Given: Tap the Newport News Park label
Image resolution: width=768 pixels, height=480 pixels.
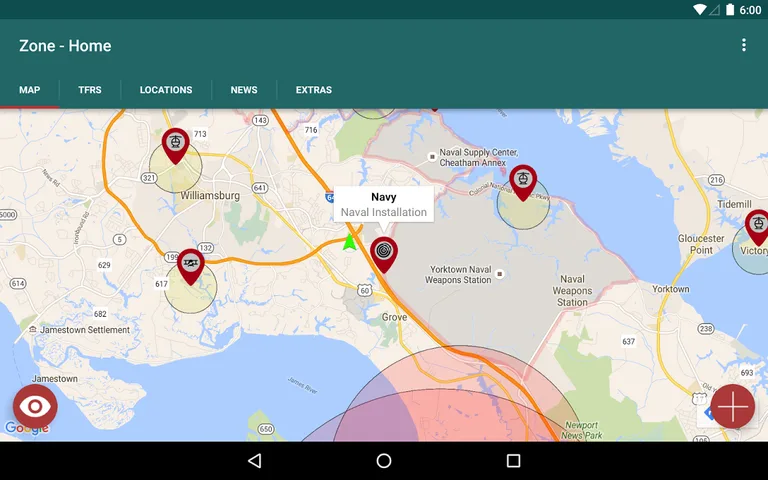Looking at the screenshot, I should [582, 430].
